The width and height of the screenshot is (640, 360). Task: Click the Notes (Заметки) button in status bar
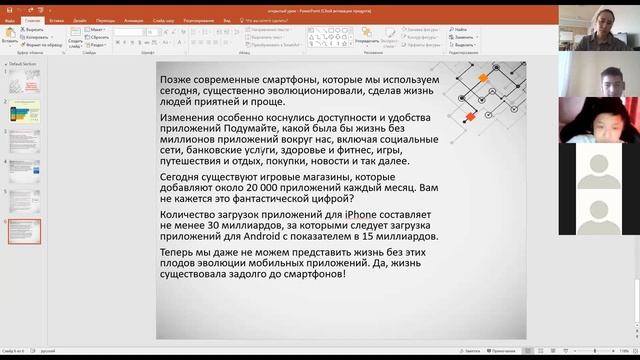(x=470, y=351)
